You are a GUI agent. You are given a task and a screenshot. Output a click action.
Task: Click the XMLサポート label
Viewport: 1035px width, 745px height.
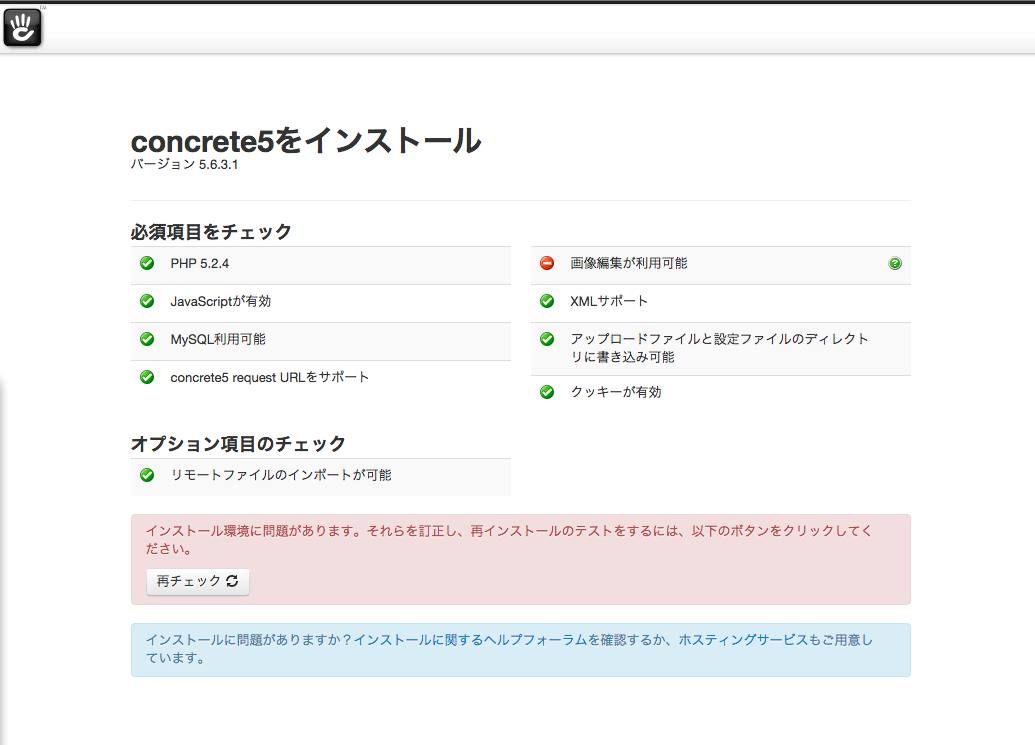pos(609,301)
